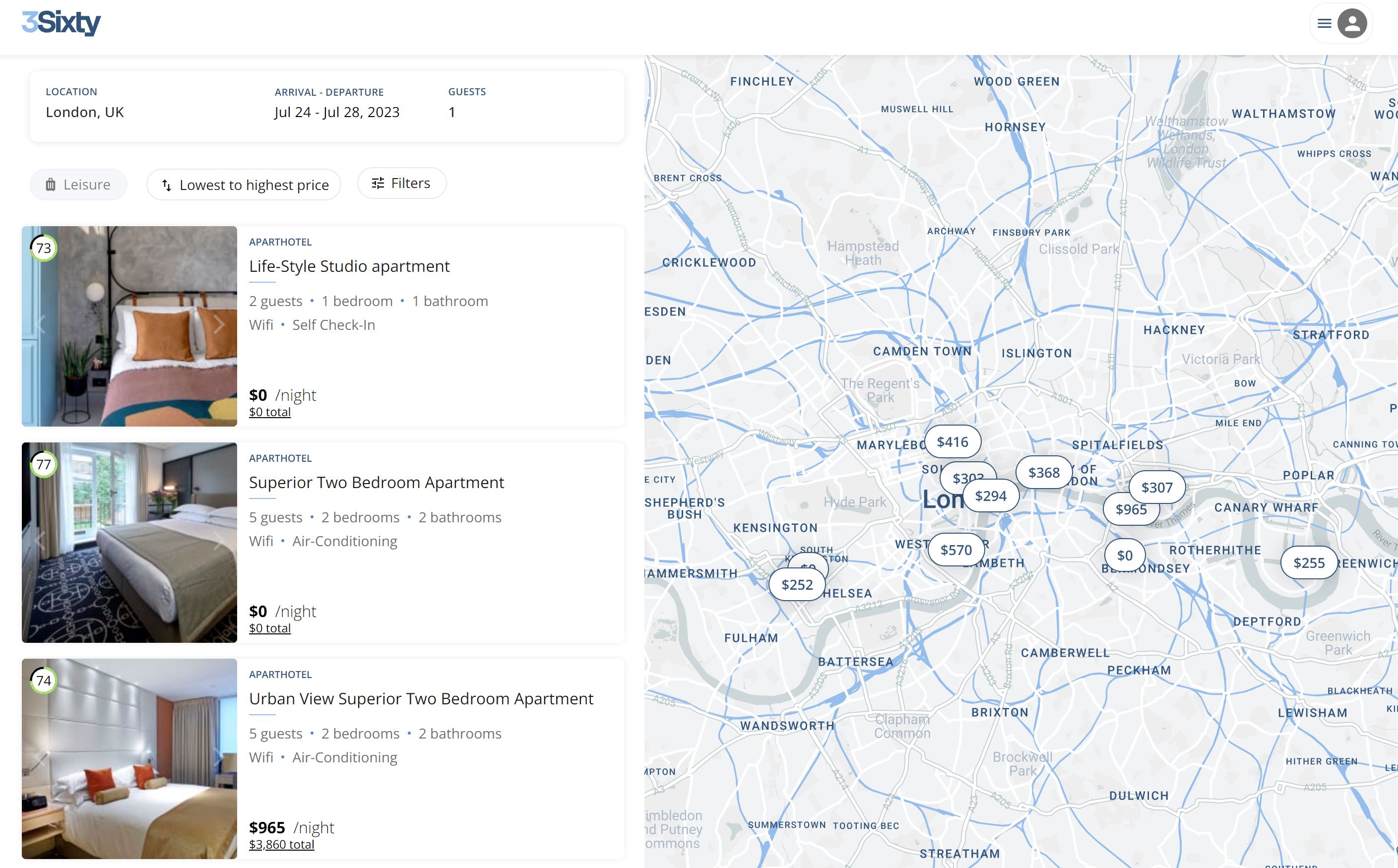Show next photo of Superior Two Bedroom Apartment
The image size is (1398, 868).
point(219,541)
